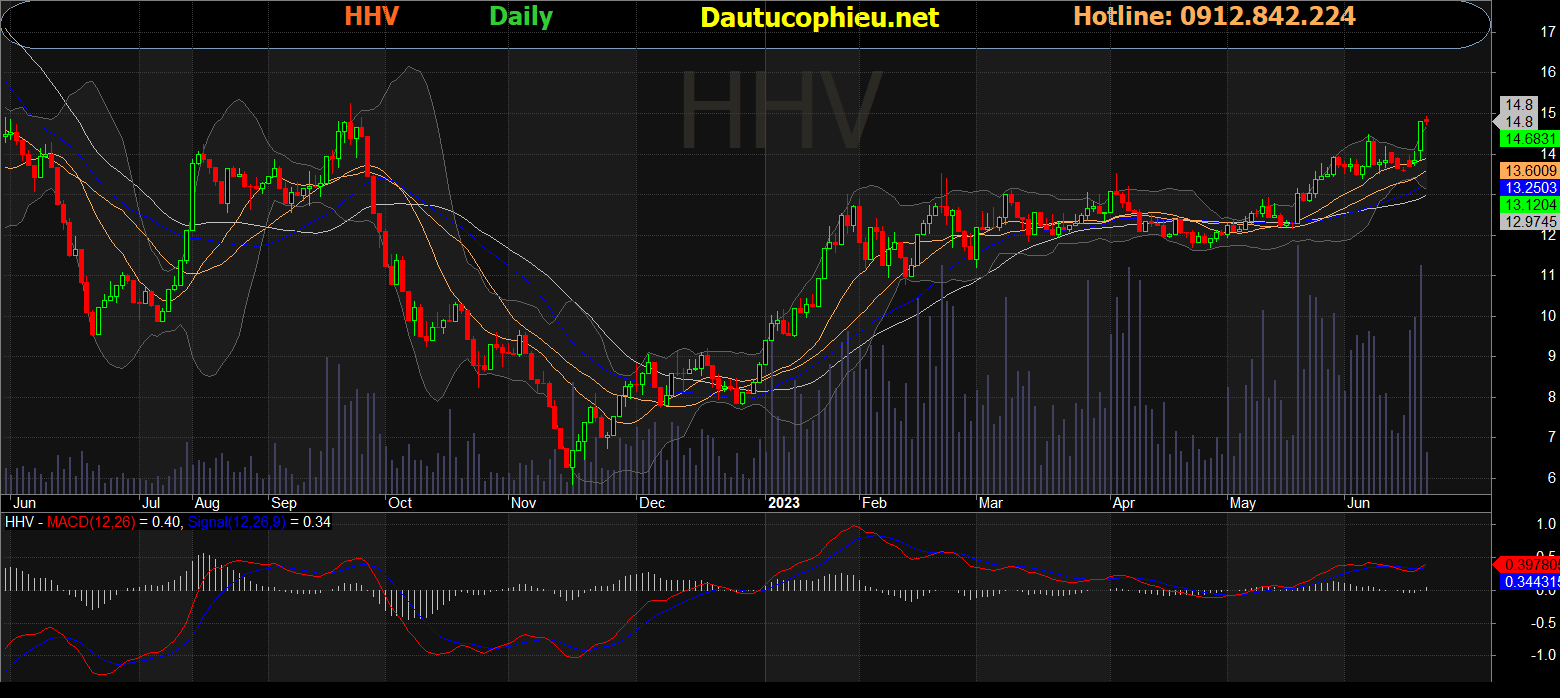Click the orange 13.6009 price tag
The height and width of the screenshot is (698, 1560).
(x=1530, y=171)
